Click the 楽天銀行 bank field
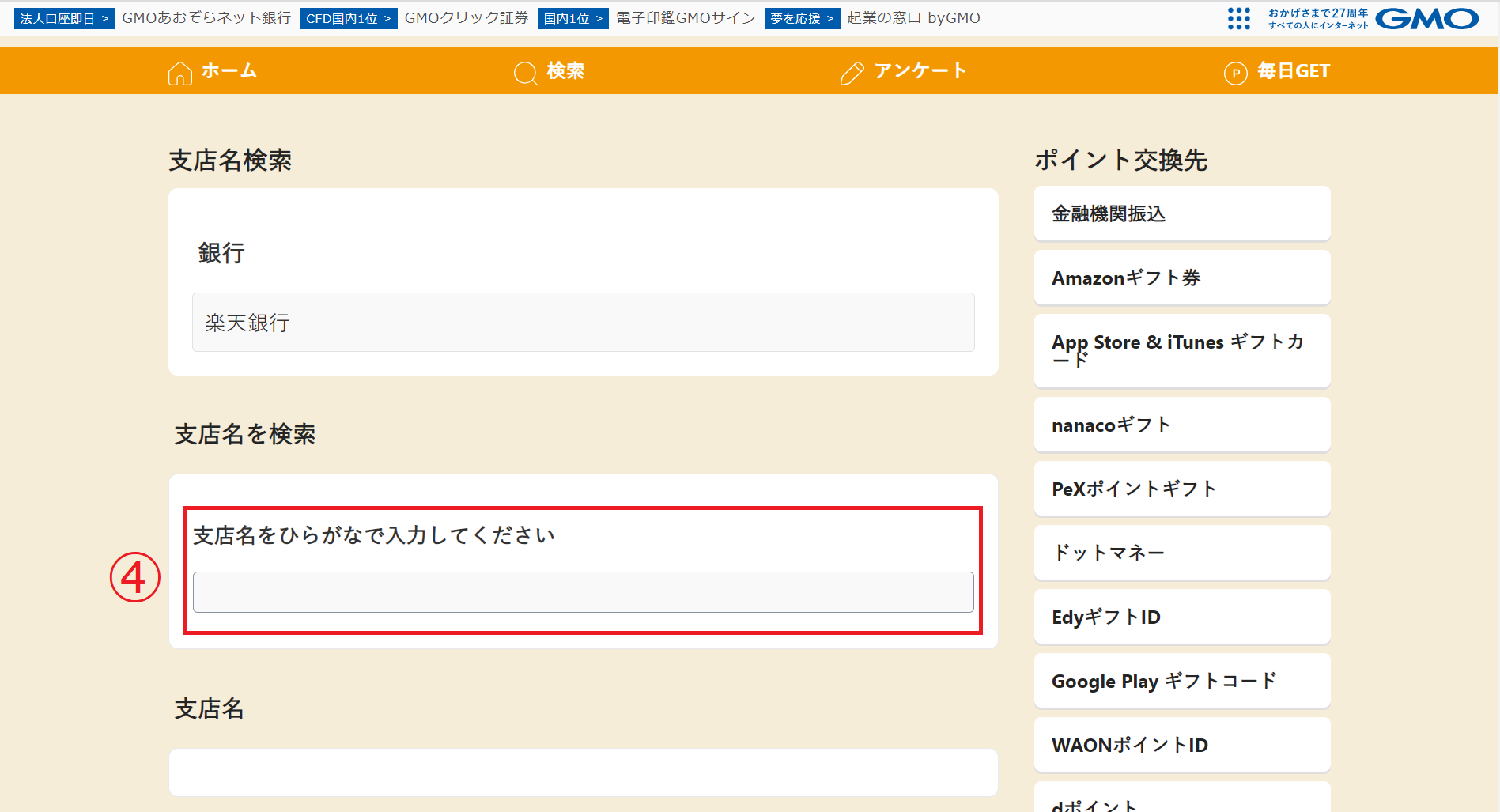Viewport: 1500px width, 812px height. click(x=584, y=323)
